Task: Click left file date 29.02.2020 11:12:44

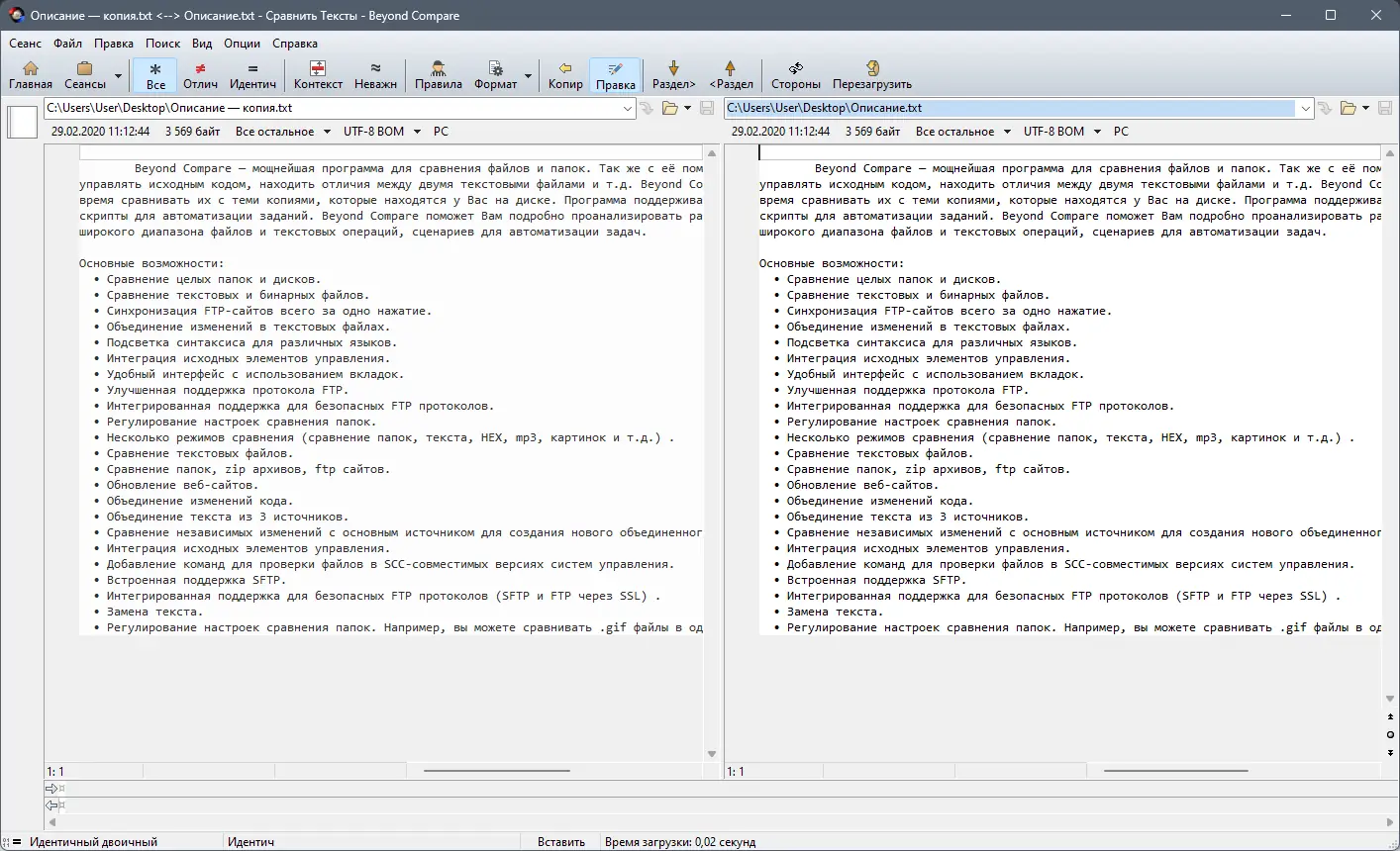Action: pyautogui.click(x=101, y=131)
